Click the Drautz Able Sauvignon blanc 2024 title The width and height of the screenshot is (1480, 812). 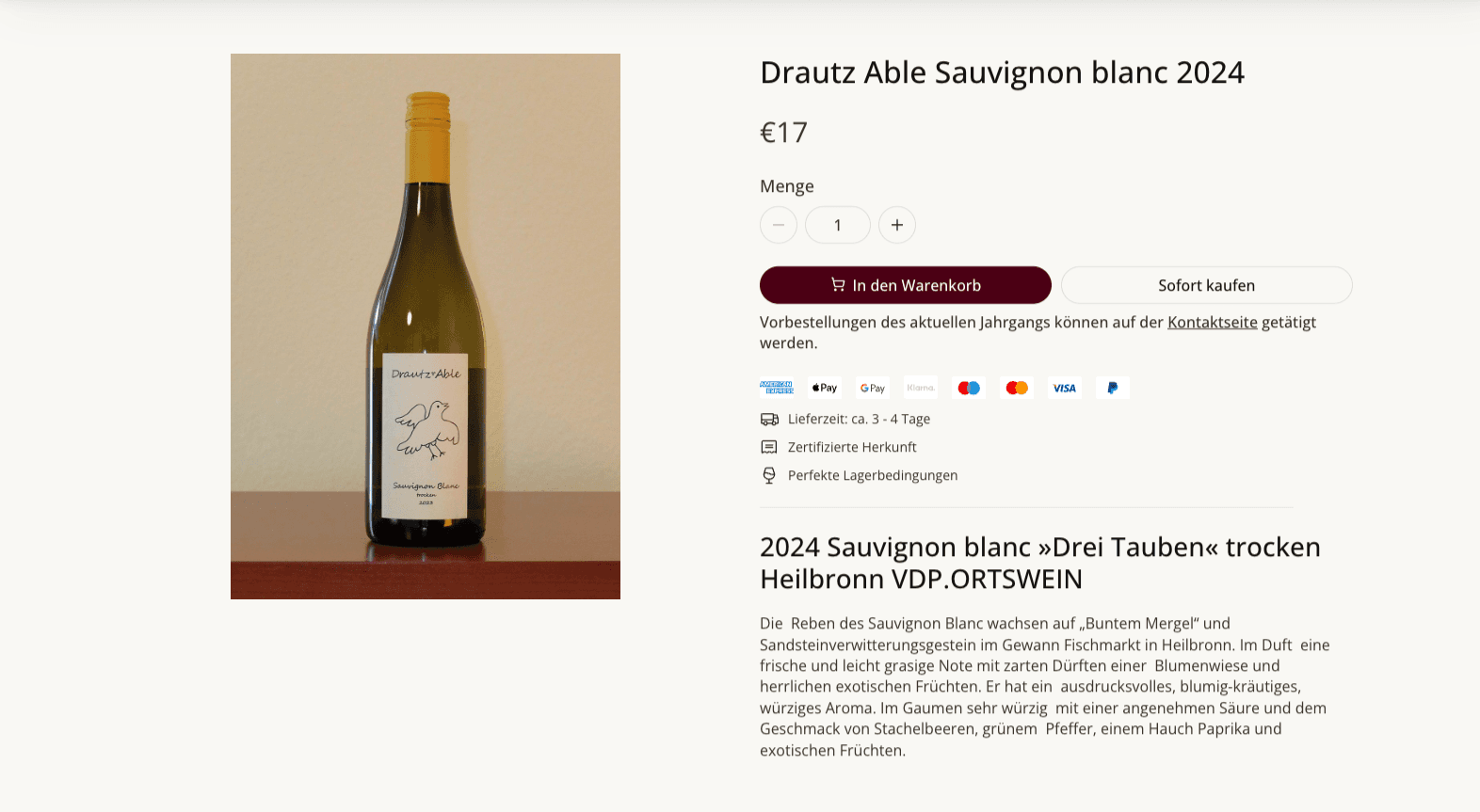tap(1002, 72)
